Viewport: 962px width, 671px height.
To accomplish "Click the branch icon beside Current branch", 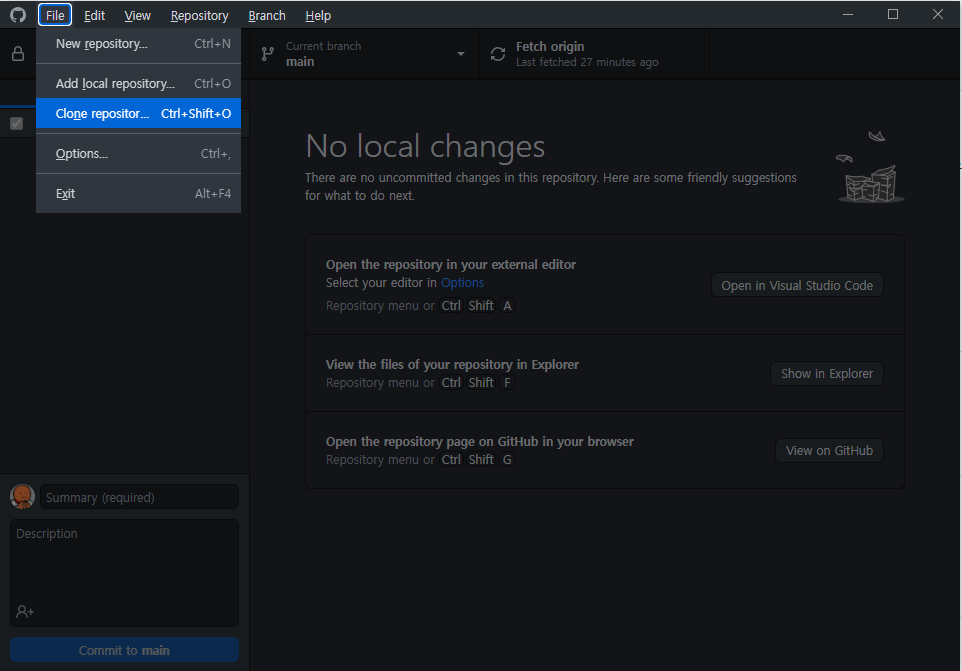I will pyautogui.click(x=267, y=54).
